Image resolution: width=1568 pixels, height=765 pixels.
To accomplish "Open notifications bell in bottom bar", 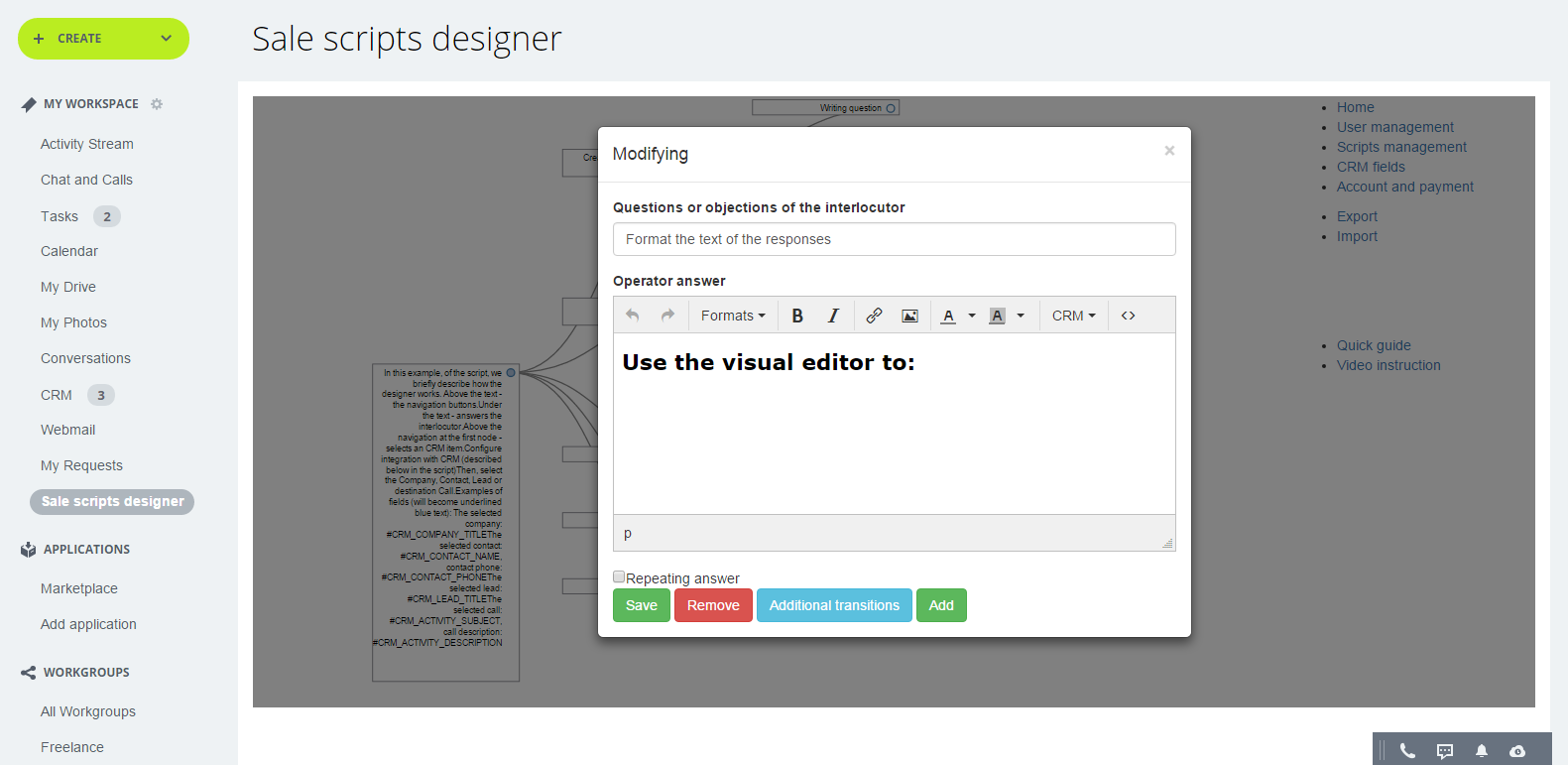I will [1481, 751].
